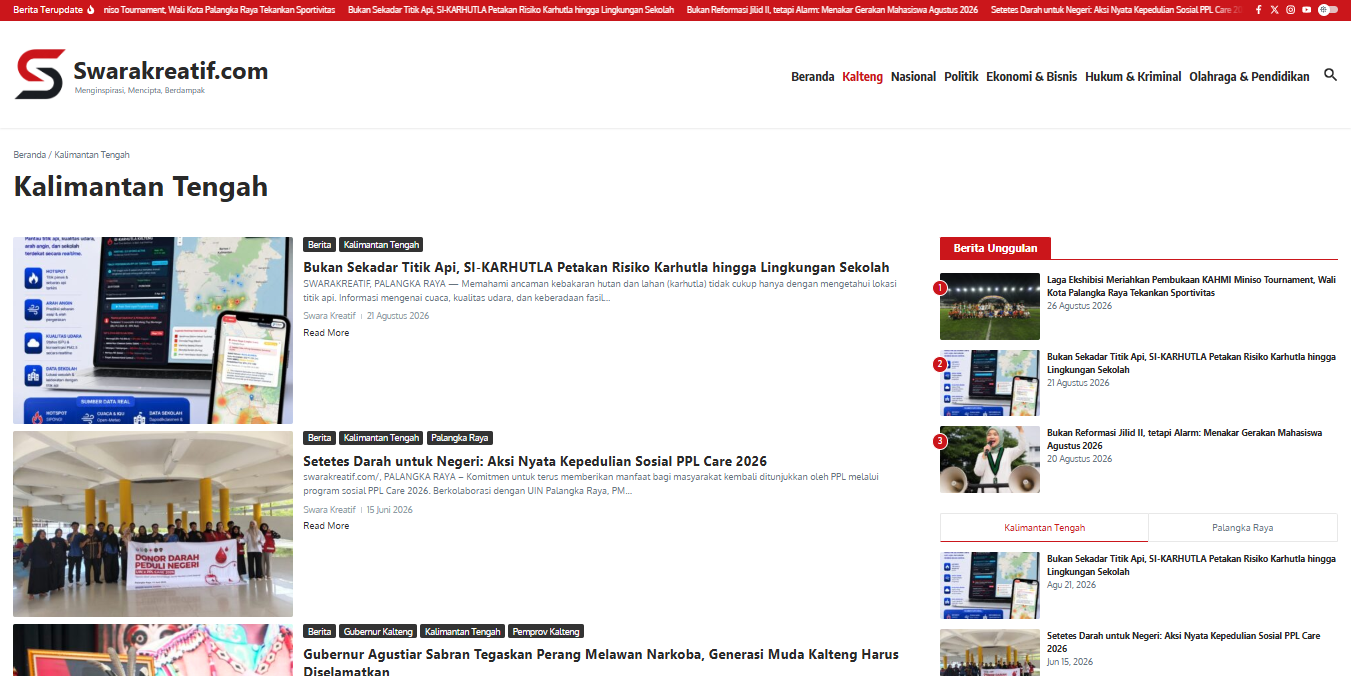The image size is (1351, 676).
Task: Click the Berita tag on the Setetes Darah article
Action: (319, 438)
